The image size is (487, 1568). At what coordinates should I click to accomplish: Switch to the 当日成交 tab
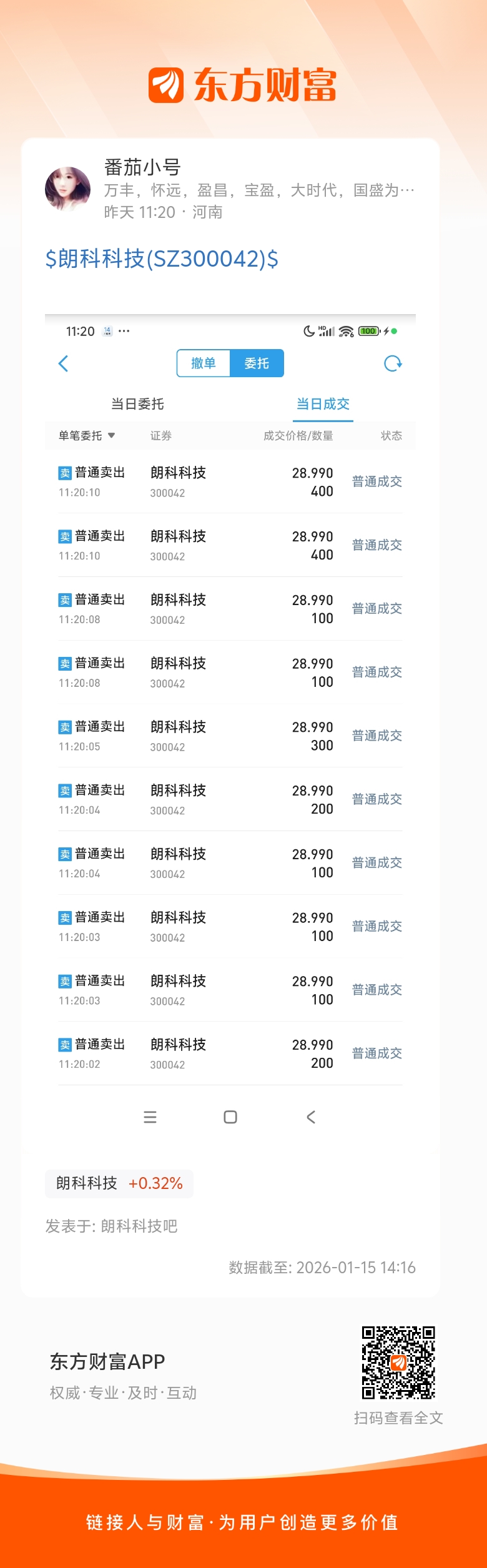(323, 404)
